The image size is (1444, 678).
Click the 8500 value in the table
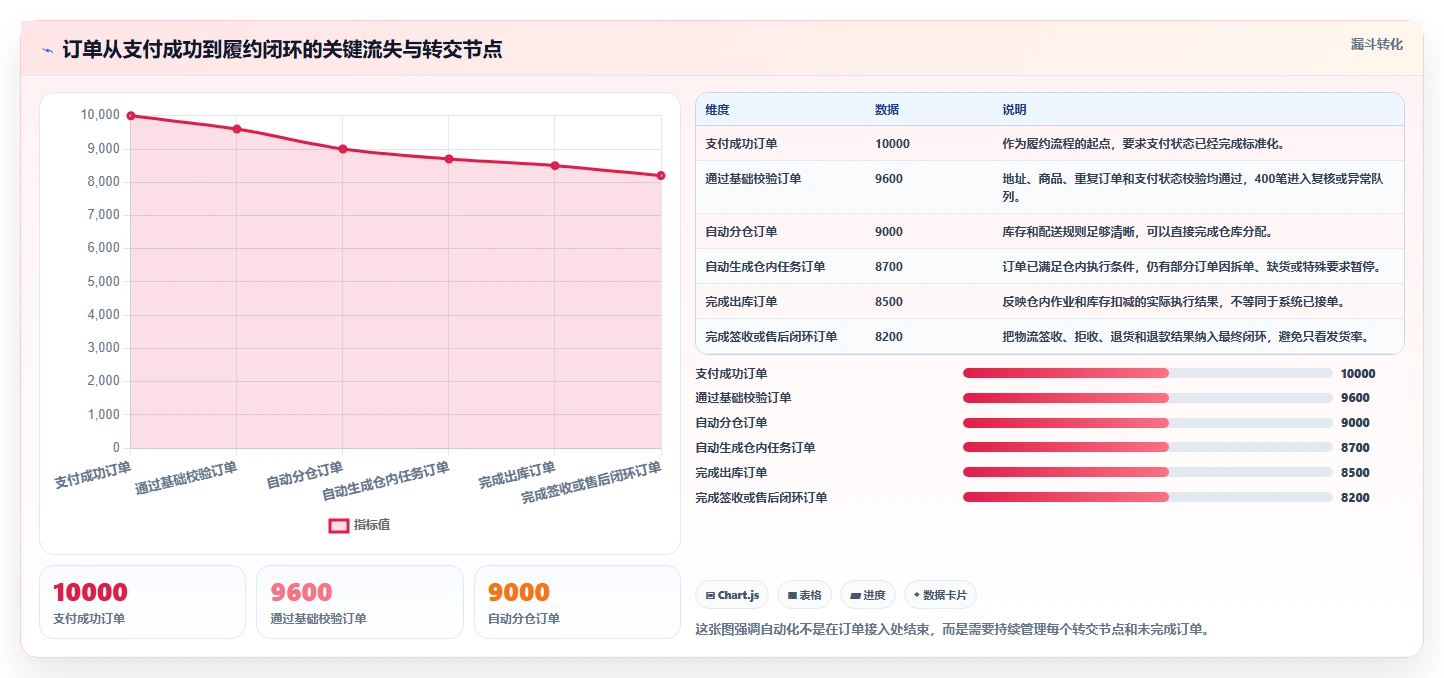coord(889,302)
